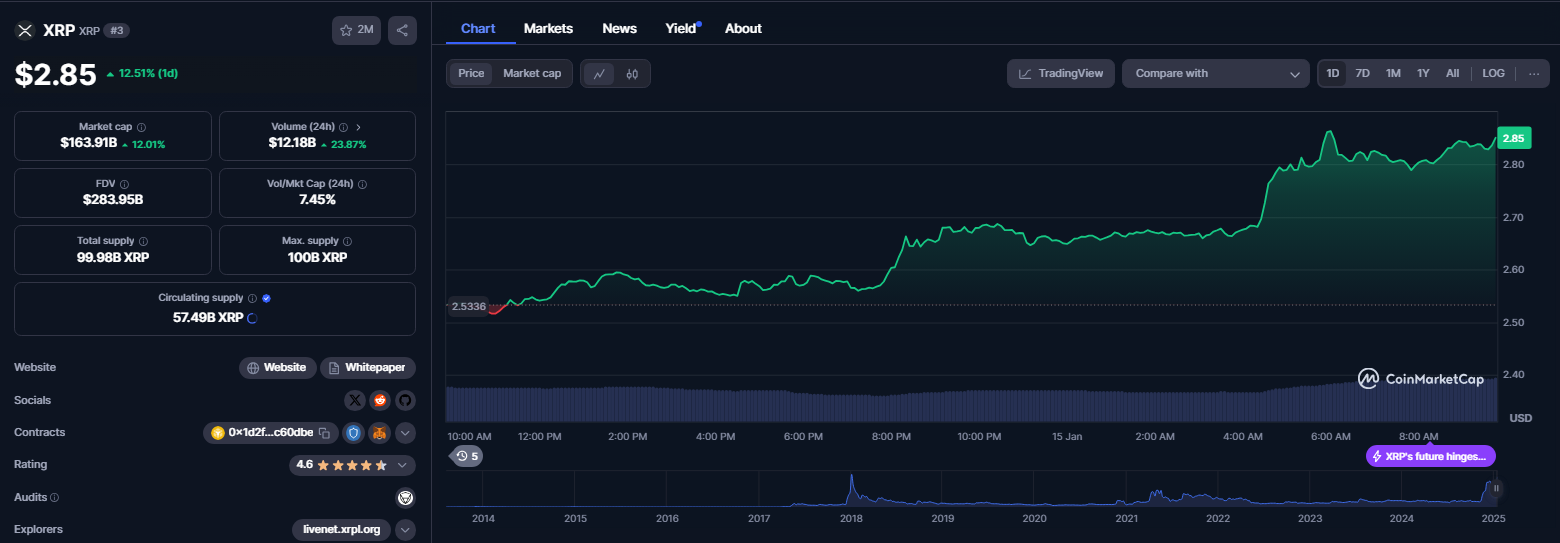Open the Reddit social link

pos(380,400)
